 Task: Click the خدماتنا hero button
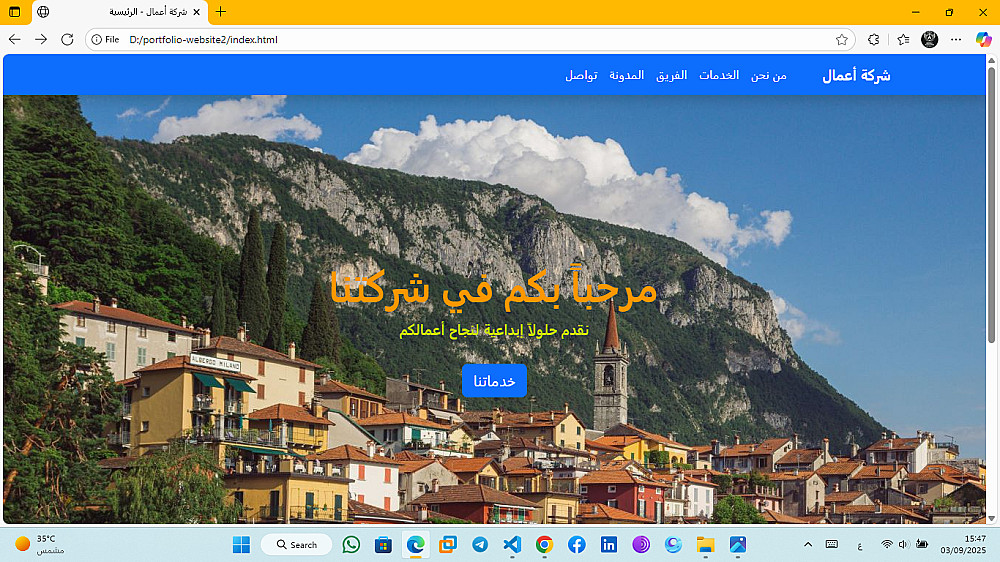[494, 381]
